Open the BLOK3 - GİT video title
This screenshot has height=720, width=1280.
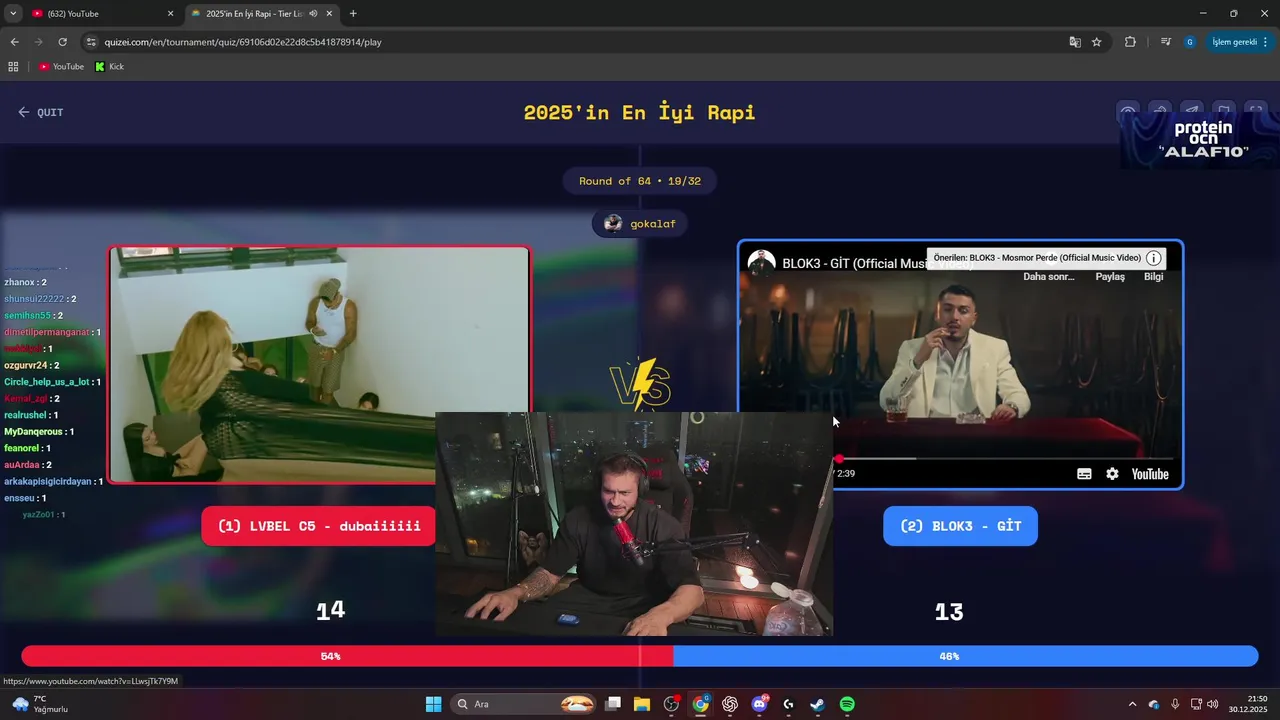(855, 264)
